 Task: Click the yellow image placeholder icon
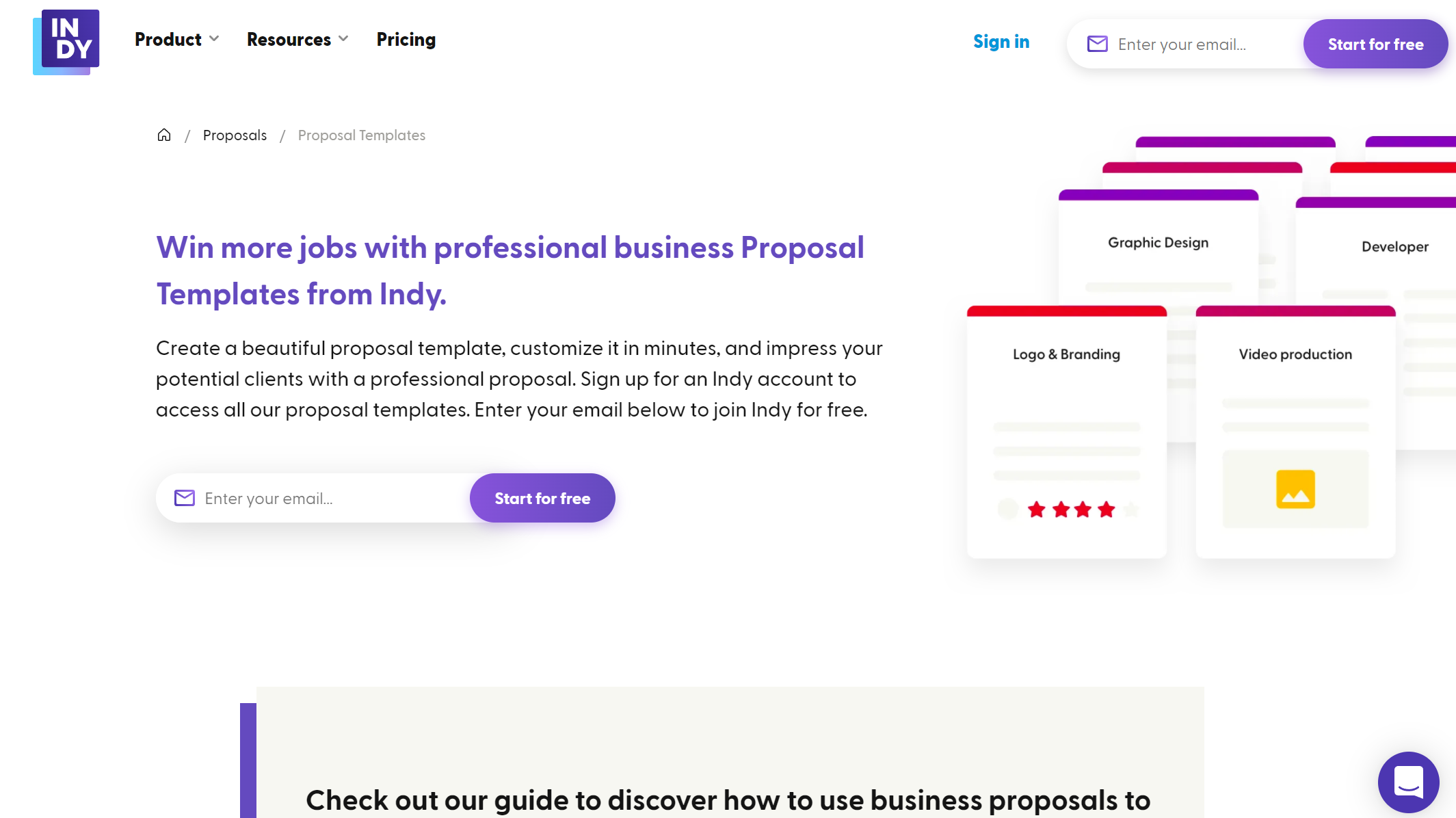1295,489
